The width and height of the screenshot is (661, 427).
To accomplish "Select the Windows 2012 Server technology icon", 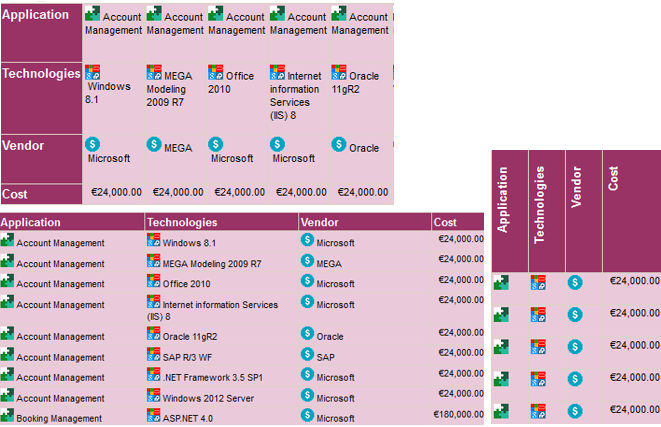I will click(153, 397).
